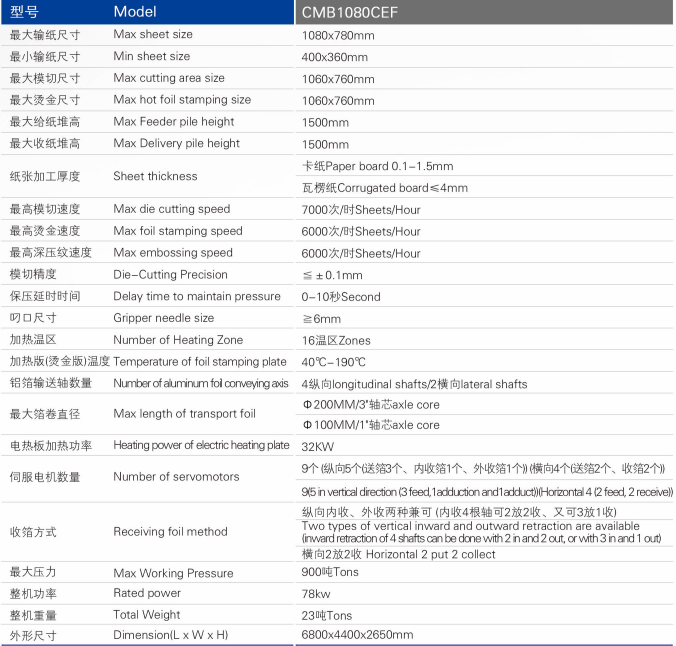Select the '23吨Tons' value
The image size is (676, 646).
click(327, 616)
